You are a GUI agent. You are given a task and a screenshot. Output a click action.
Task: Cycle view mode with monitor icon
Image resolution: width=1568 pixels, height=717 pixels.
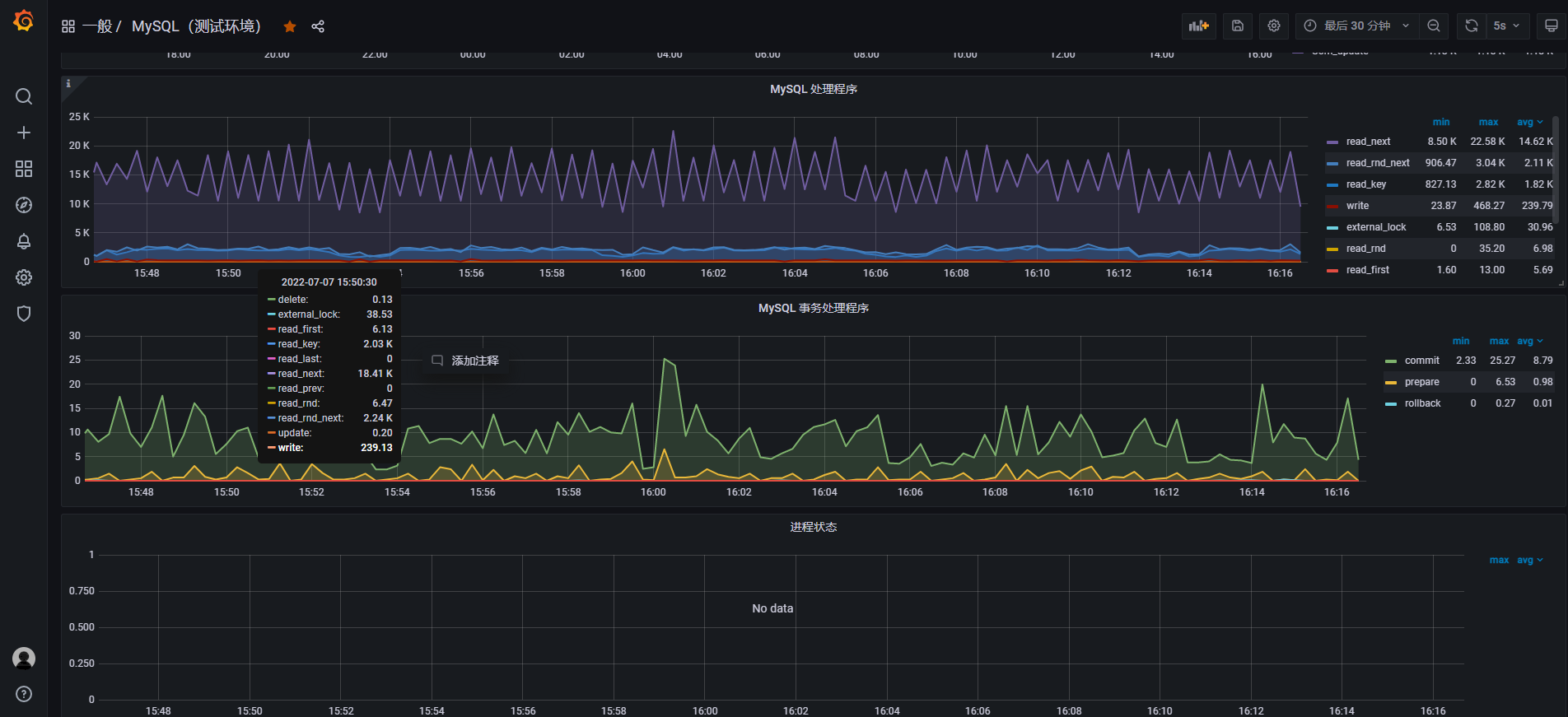click(1551, 26)
